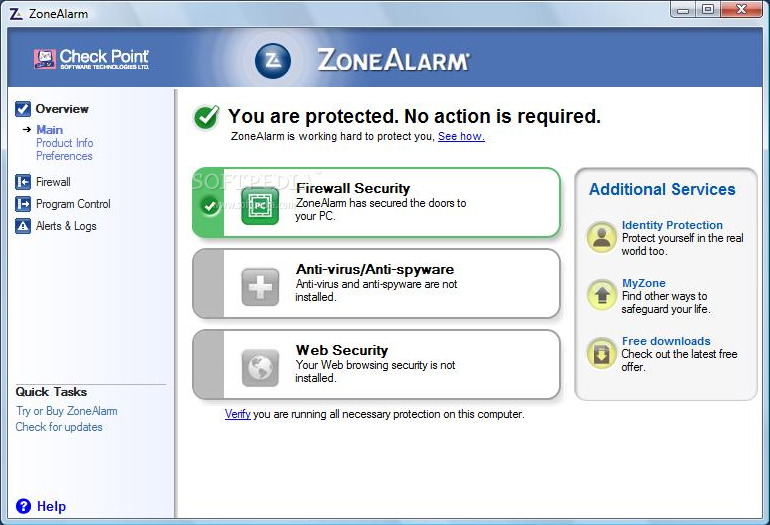Click Check for updates
Viewport: 770px width, 525px height.
click(x=59, y=427)
